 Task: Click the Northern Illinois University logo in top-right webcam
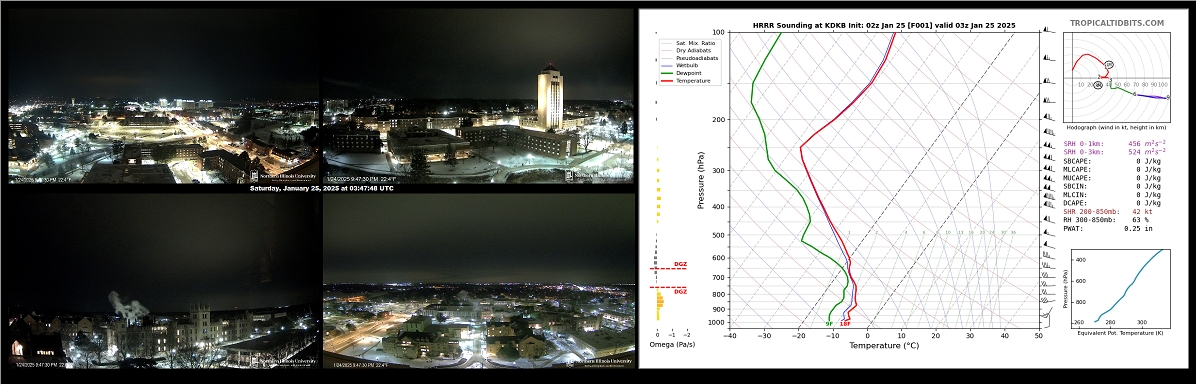point(598,176)
